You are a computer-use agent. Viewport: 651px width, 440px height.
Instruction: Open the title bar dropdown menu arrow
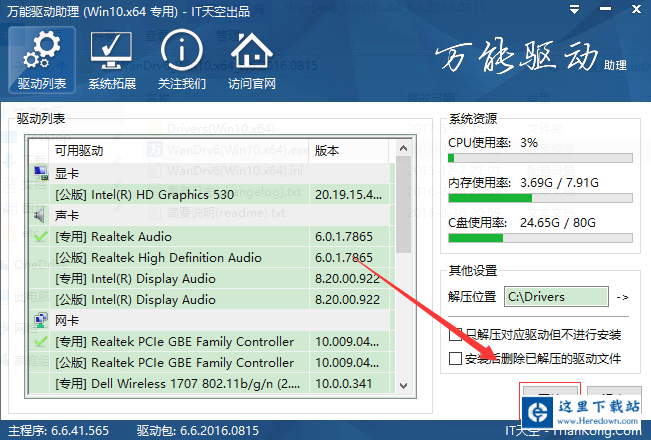click(x=574, y=10)
